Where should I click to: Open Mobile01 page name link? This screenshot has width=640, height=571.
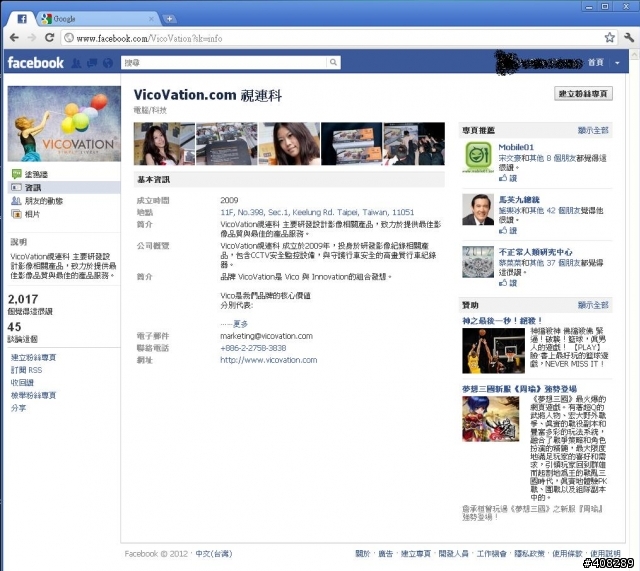click(516, 147)
